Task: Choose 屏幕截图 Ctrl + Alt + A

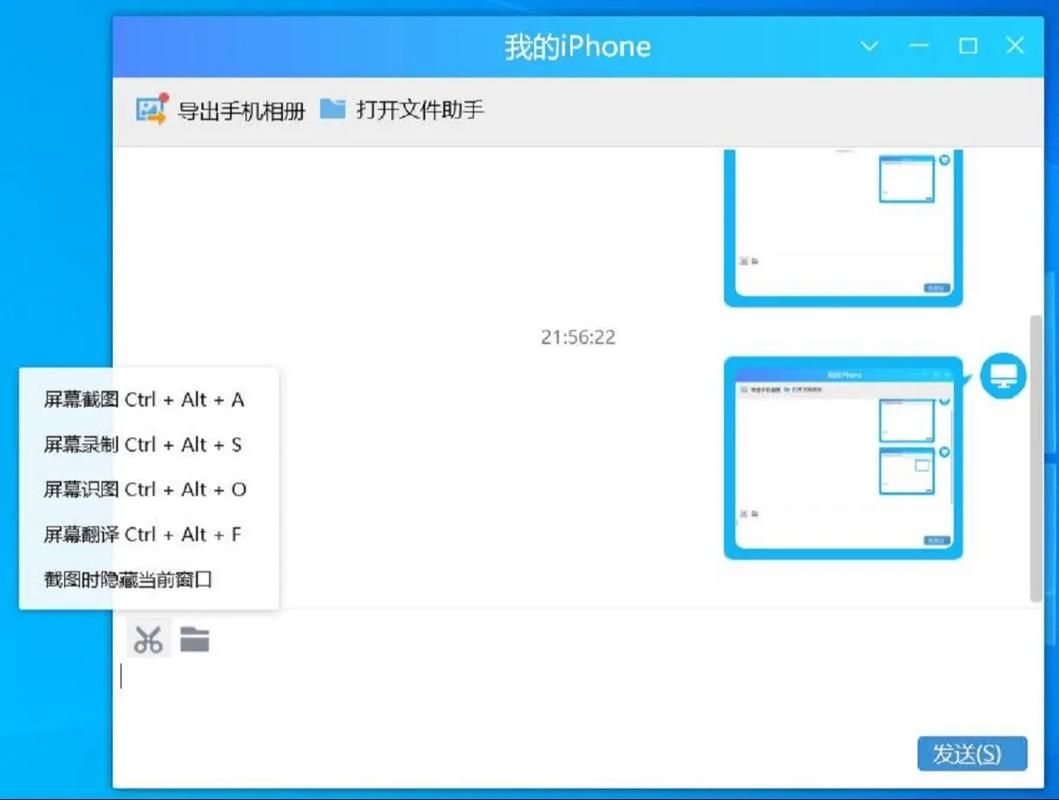Action: click(144, 400)
